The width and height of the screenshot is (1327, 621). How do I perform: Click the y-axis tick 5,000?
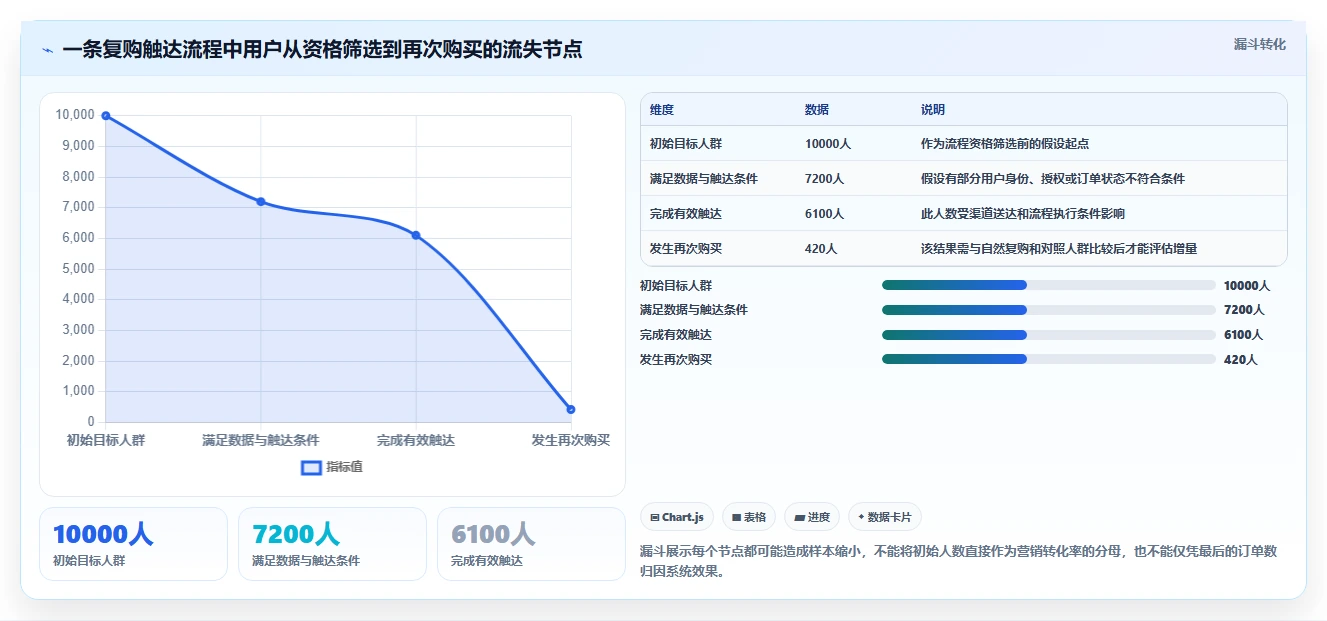78,268
